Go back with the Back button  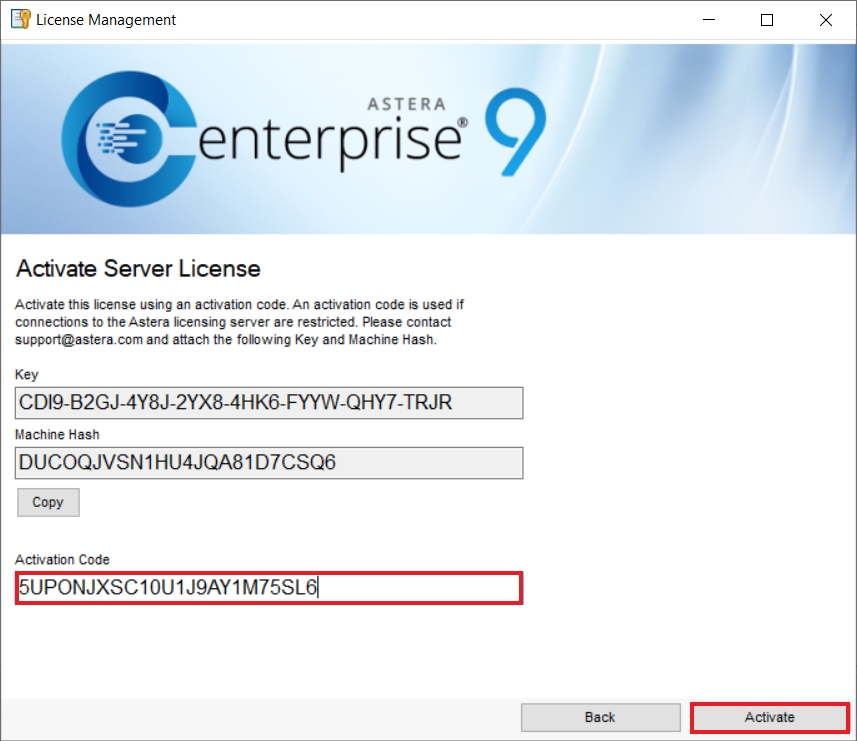coord(600,717)
